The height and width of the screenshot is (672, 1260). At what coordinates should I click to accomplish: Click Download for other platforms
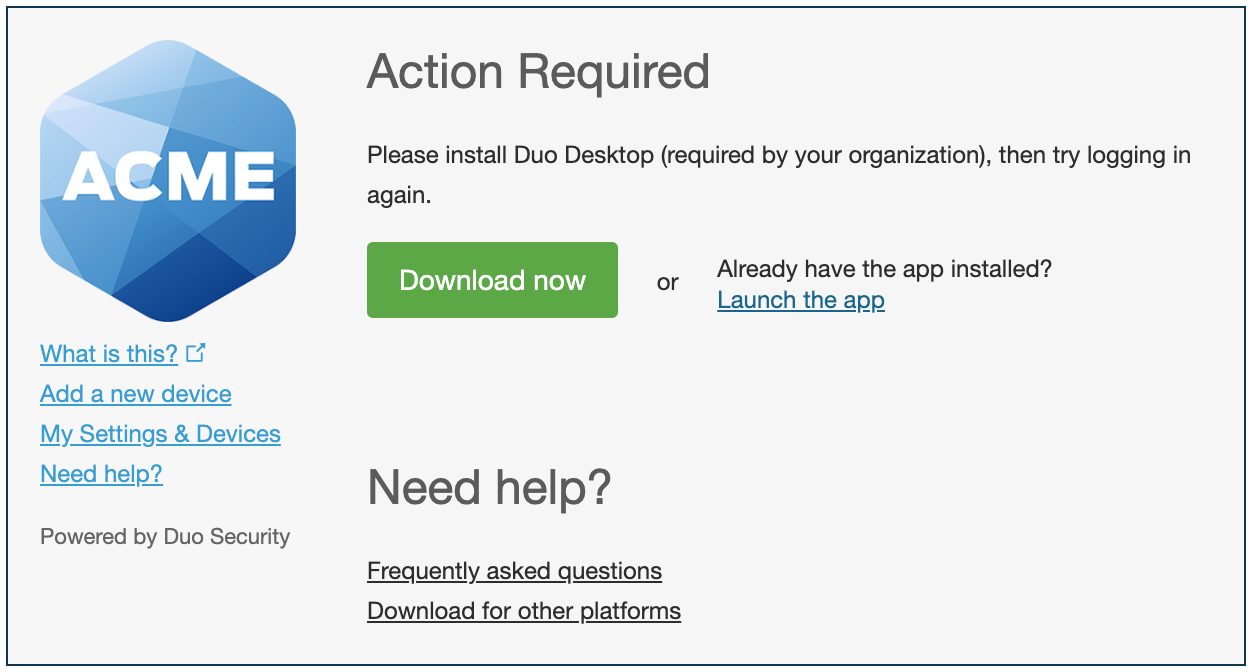524,610
